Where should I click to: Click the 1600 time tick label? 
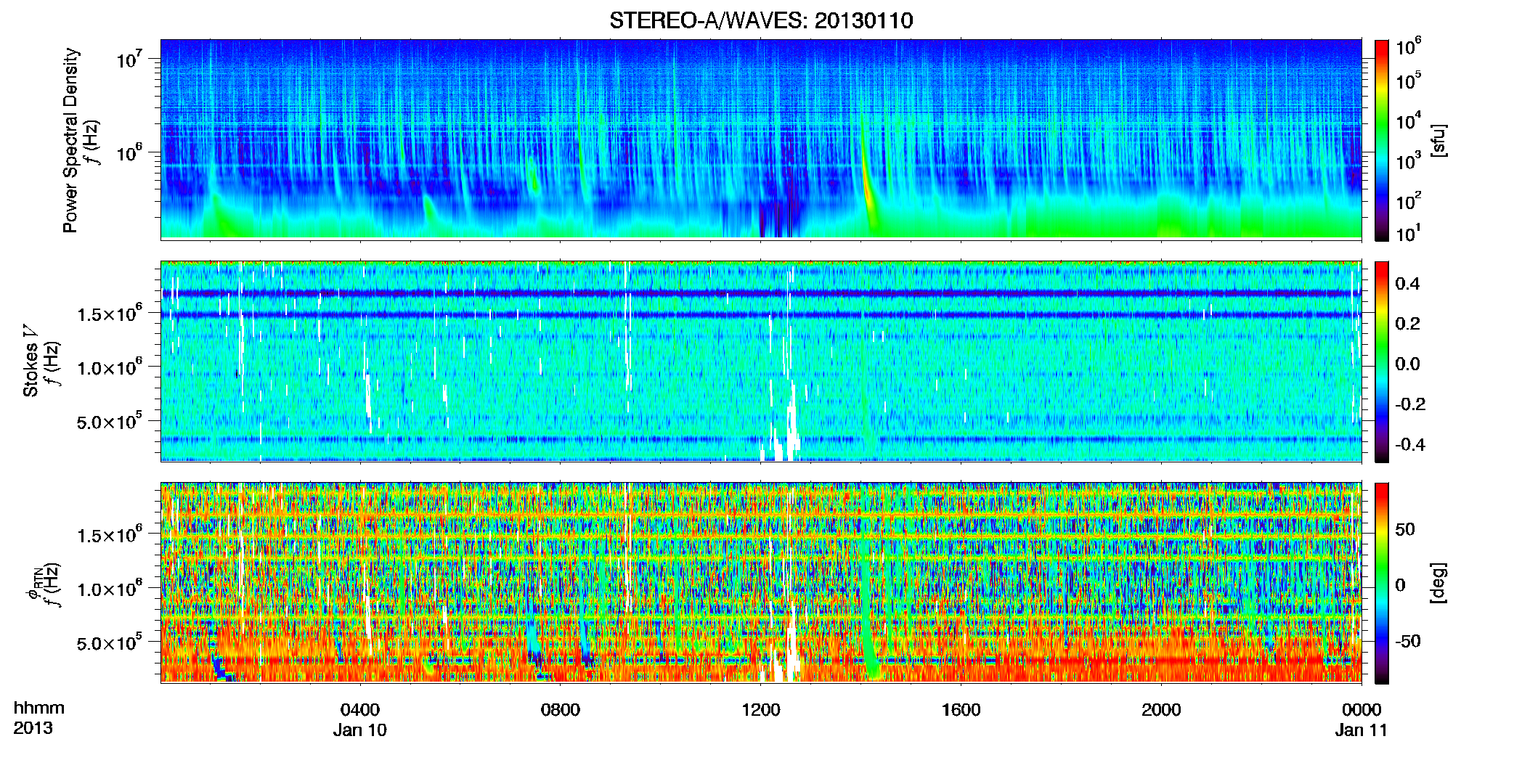click(961, 710)
